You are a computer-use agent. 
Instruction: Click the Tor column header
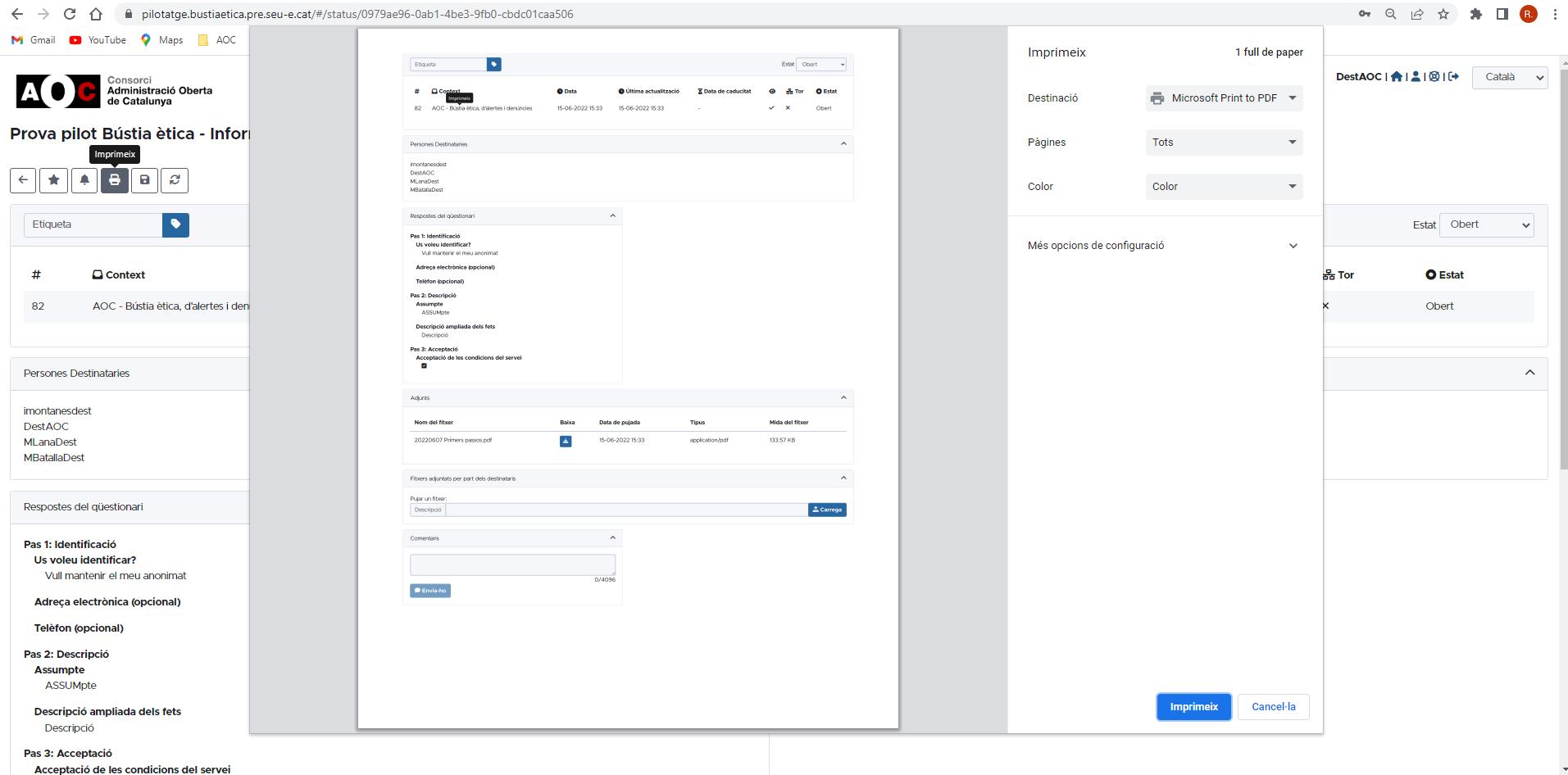tap(1338, 275)
